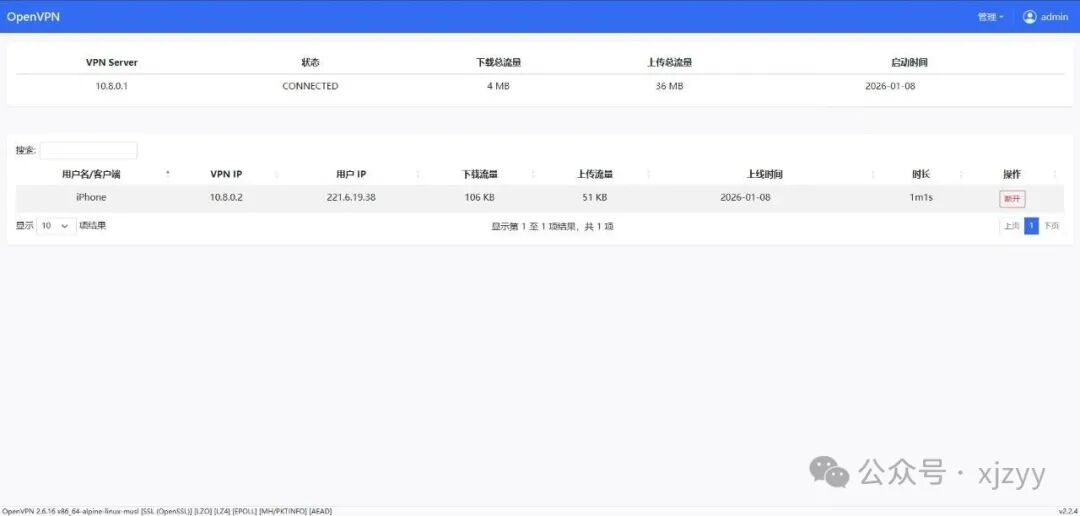
Task: Go to 上页 previous page
Action: pos(1011,226)
